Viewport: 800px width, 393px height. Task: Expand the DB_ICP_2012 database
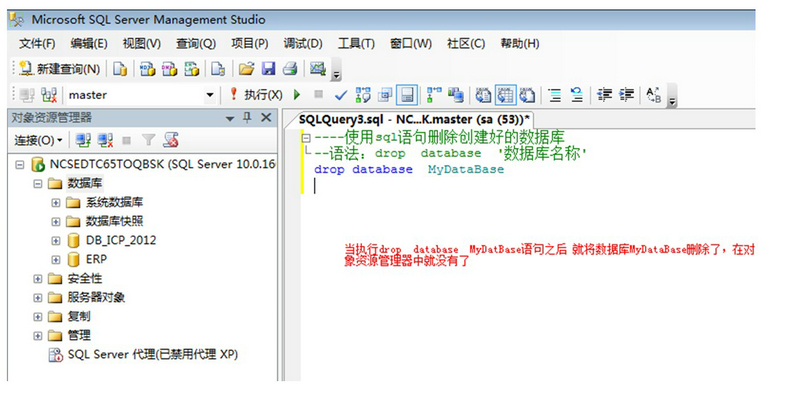(x=56, y=241)
